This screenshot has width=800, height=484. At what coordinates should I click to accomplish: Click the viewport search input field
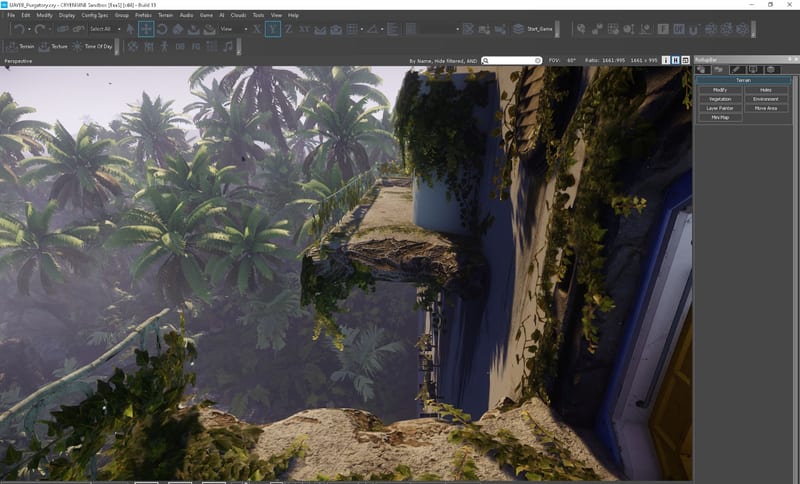click(511, 60)
